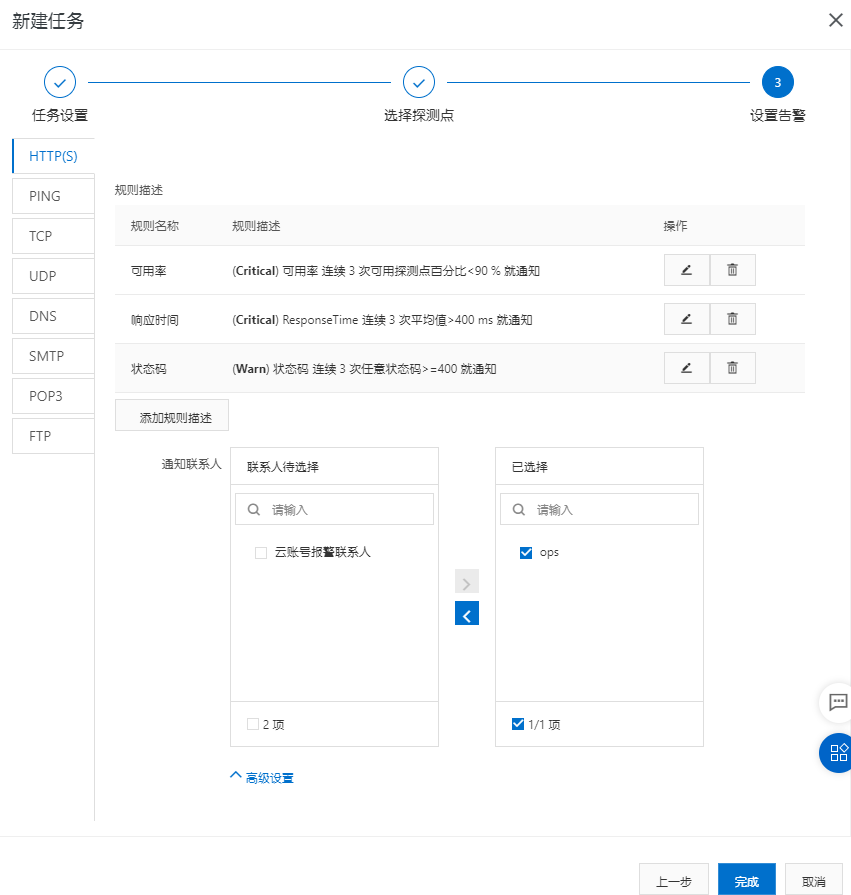Toggle select-all checkbox for 2 项 list
Image resolution: width=851 pixels, height=895 pixels.
coord(253,724)
